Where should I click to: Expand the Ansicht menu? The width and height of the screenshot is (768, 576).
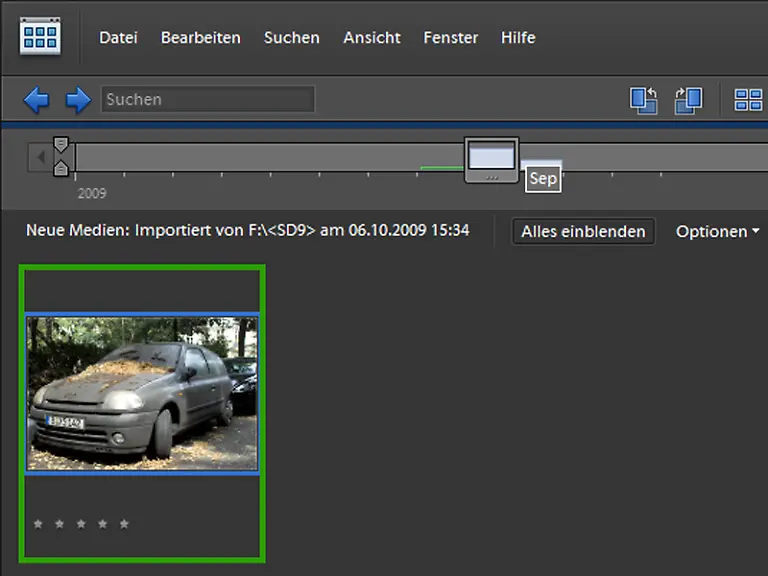click(371, 38)
